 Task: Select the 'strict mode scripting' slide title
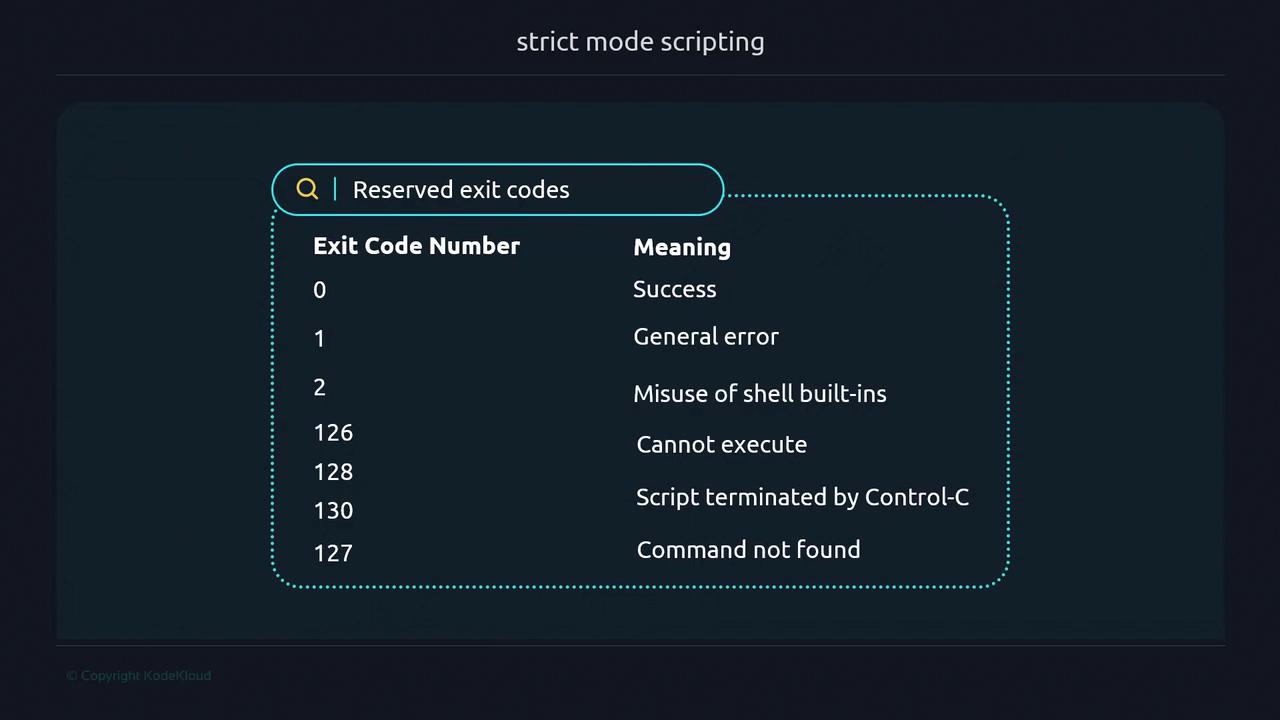640,42
